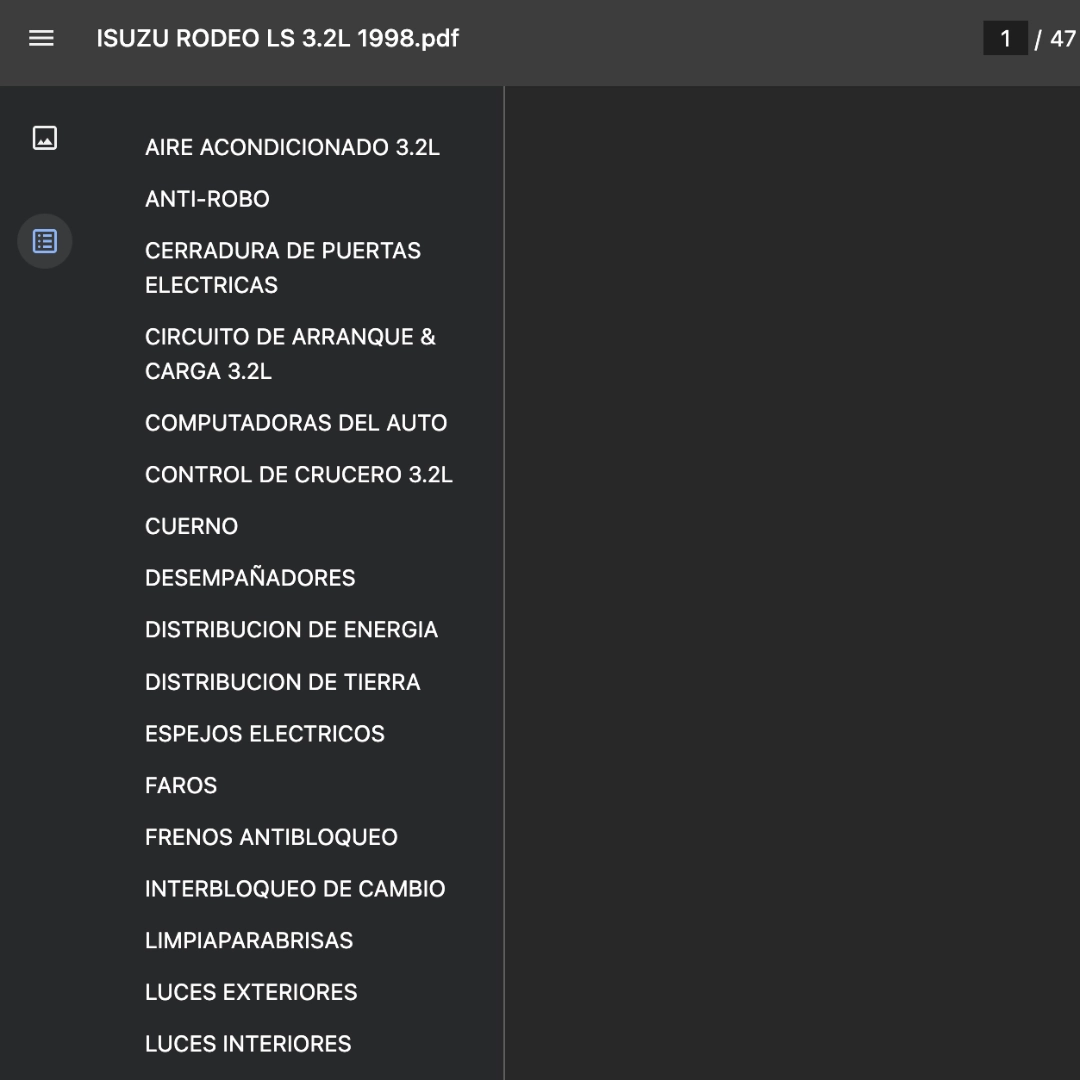Jump to LIMPIAPARABRISAS section

click(x=249, y=940)
